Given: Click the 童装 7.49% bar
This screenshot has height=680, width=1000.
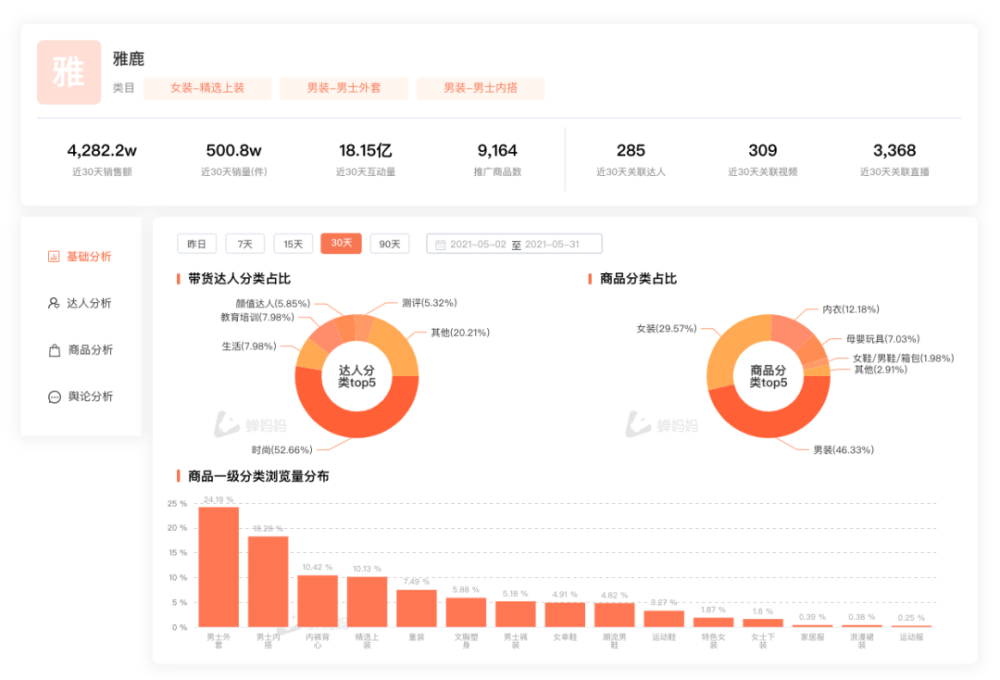Looking at the screenshot, I should click(416, 608).
